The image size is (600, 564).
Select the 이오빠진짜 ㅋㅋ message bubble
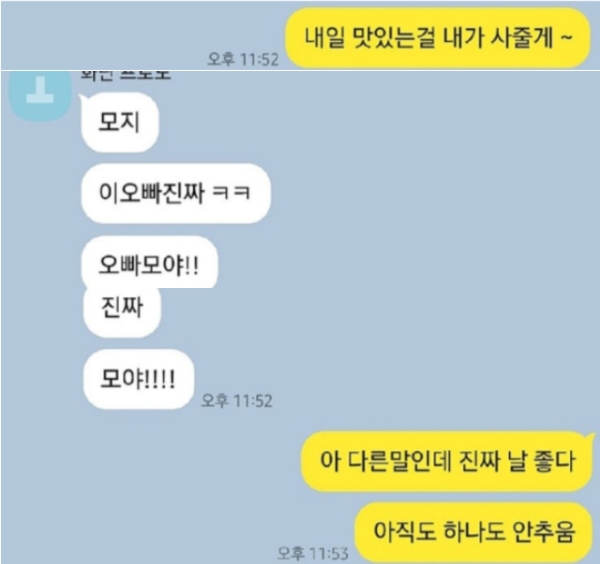[x=176, y=193]
